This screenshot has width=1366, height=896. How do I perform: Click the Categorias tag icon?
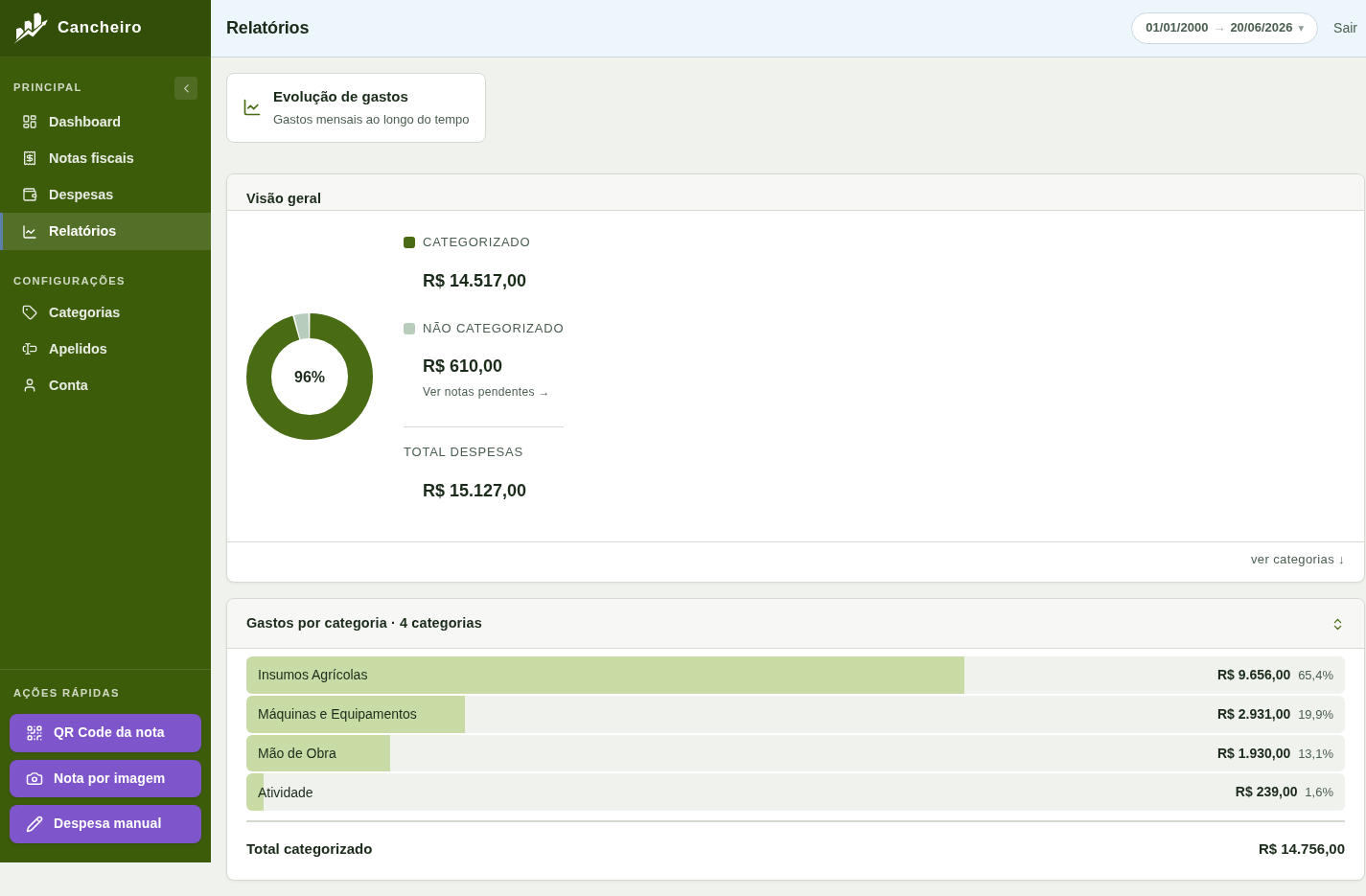pyautogui.click(x=30, y=312)
